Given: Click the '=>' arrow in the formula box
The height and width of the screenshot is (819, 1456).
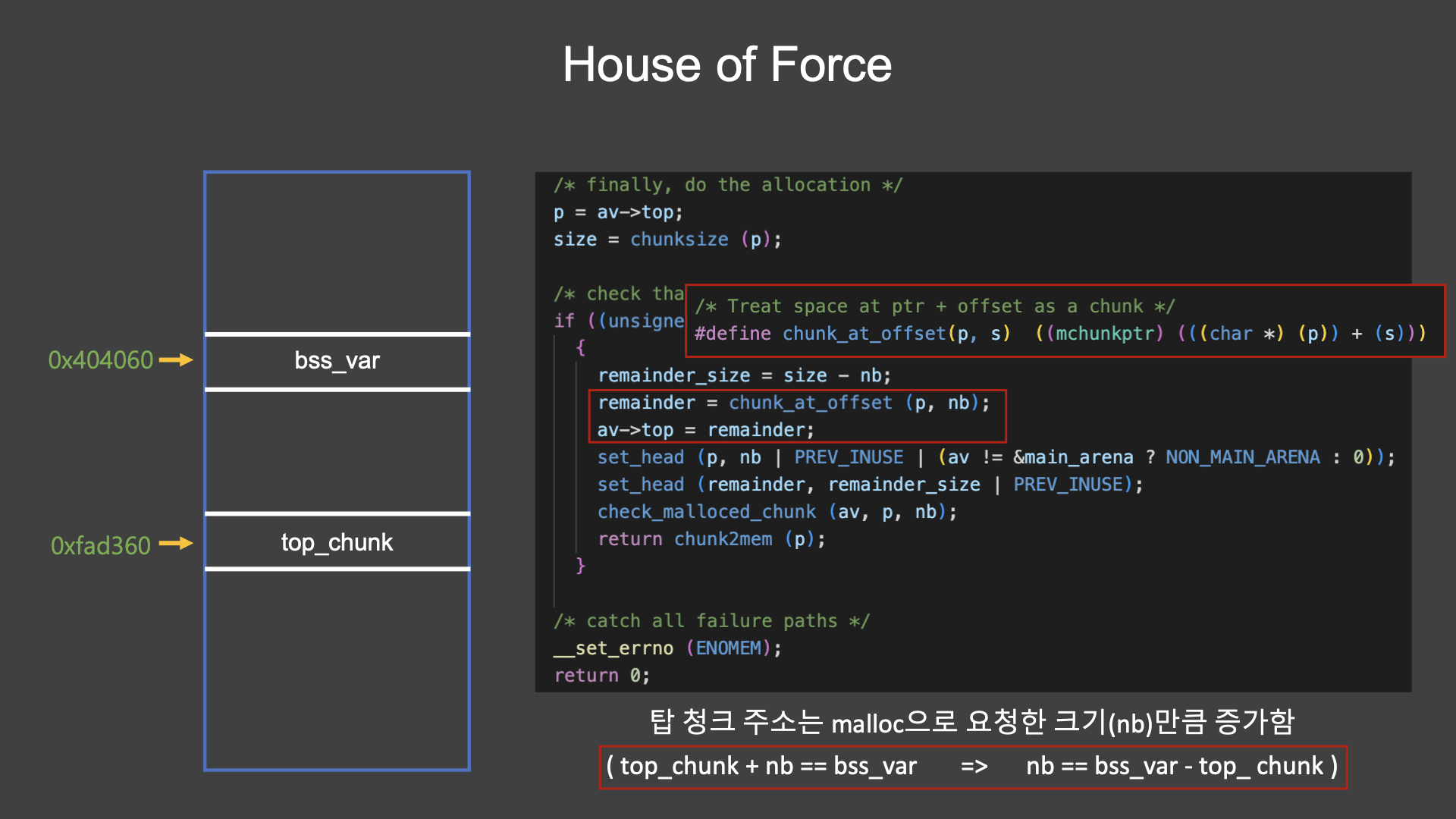Looking at the screenshot, I should 974,767.
